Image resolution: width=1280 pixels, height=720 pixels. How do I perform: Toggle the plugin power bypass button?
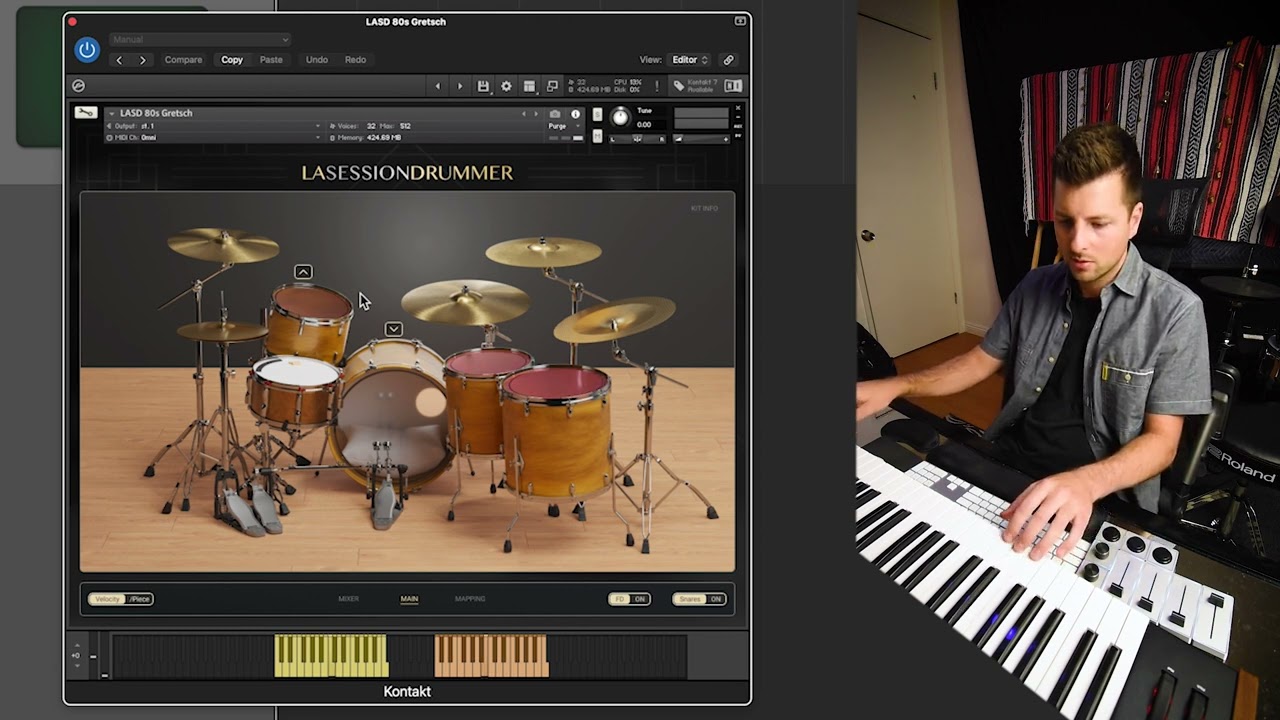(x=87, y=49)
